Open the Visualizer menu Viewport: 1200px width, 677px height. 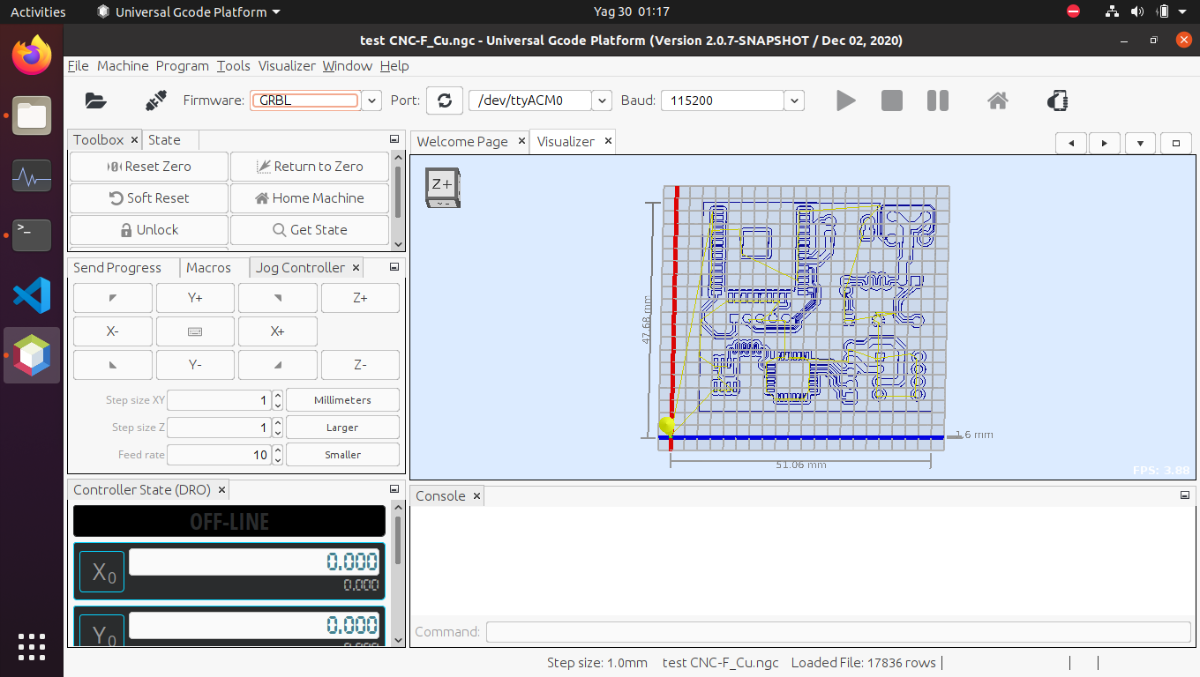(287, 66)
